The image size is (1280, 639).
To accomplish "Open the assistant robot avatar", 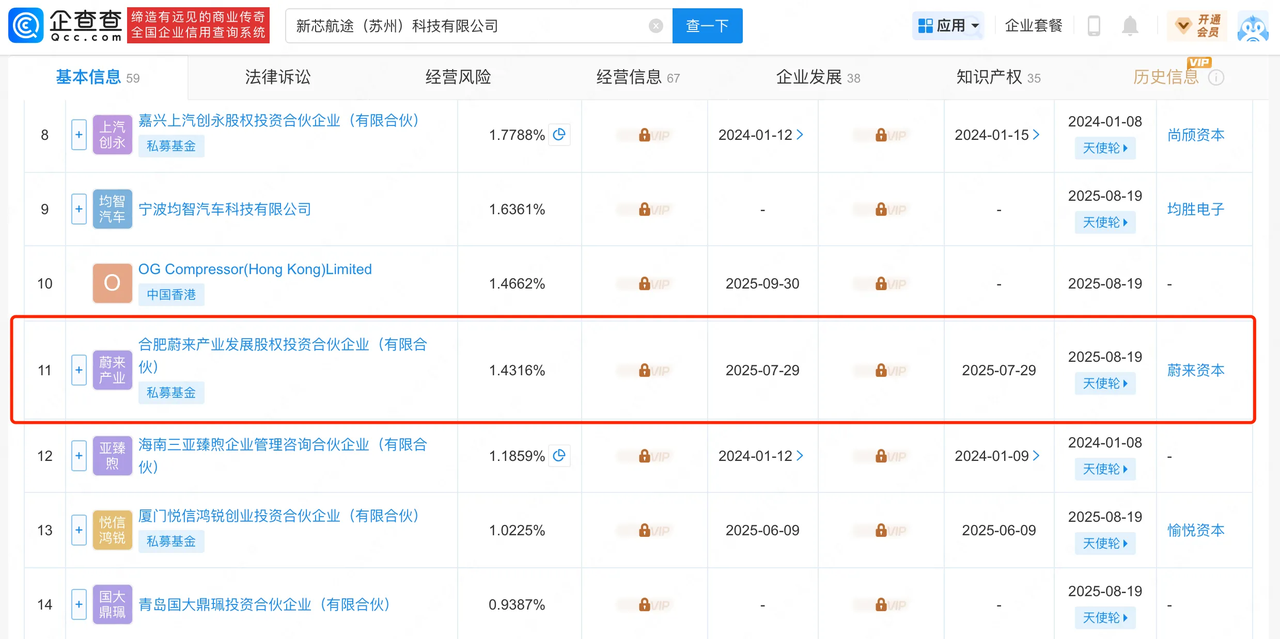I will pyautogui.click(x=1253, y=26).
